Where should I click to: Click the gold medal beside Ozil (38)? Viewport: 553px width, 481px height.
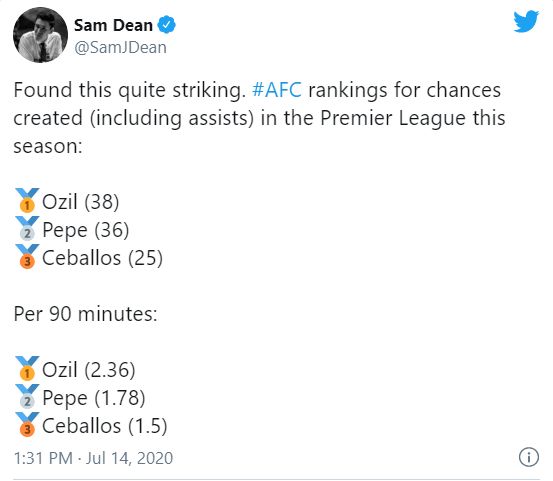point(27,200)
